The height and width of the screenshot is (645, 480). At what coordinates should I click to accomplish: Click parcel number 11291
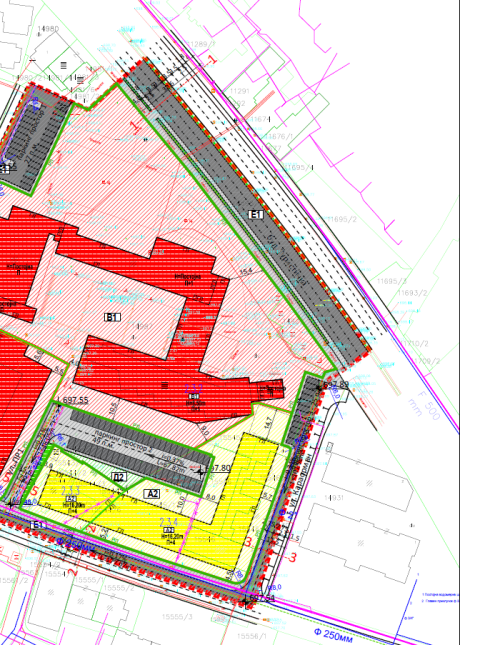pos(239,91)
